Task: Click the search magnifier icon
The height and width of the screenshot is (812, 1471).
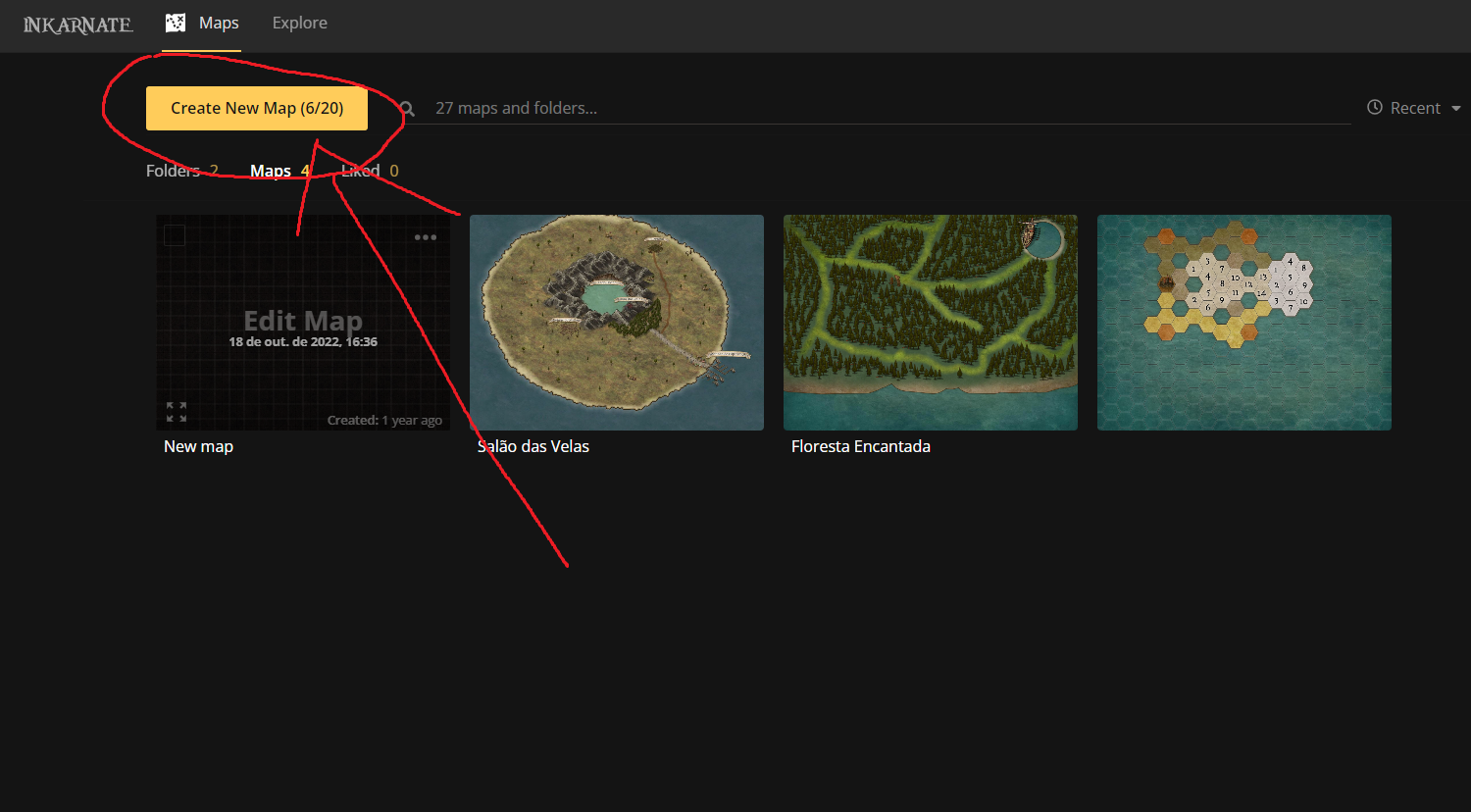Action: tap(406, 108)
